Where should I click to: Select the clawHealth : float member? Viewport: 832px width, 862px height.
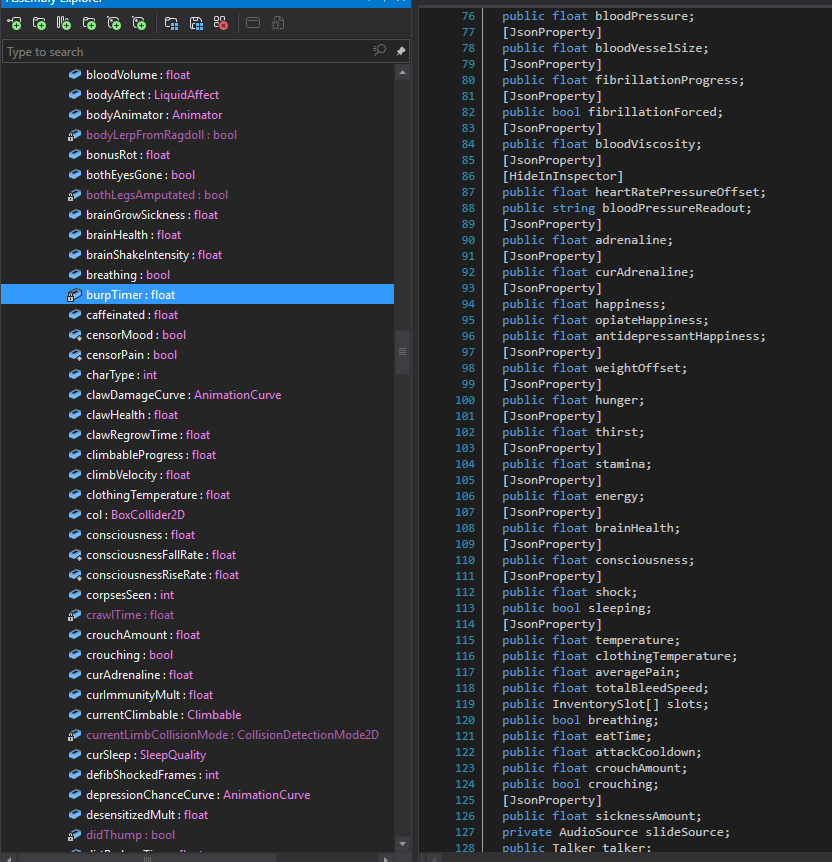point(132,415)
